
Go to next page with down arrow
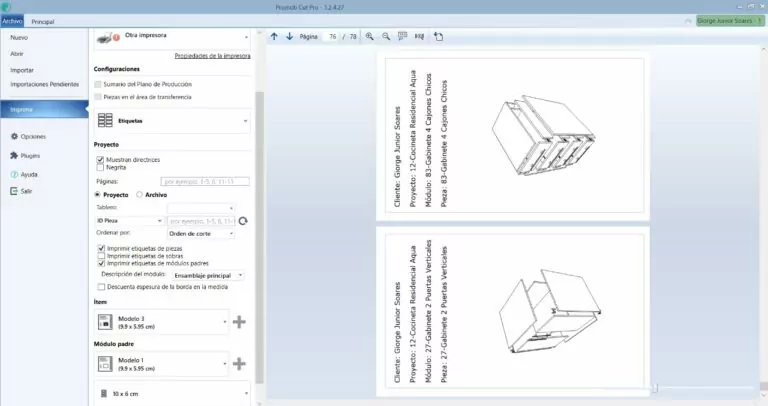click(x=289, y=36)
